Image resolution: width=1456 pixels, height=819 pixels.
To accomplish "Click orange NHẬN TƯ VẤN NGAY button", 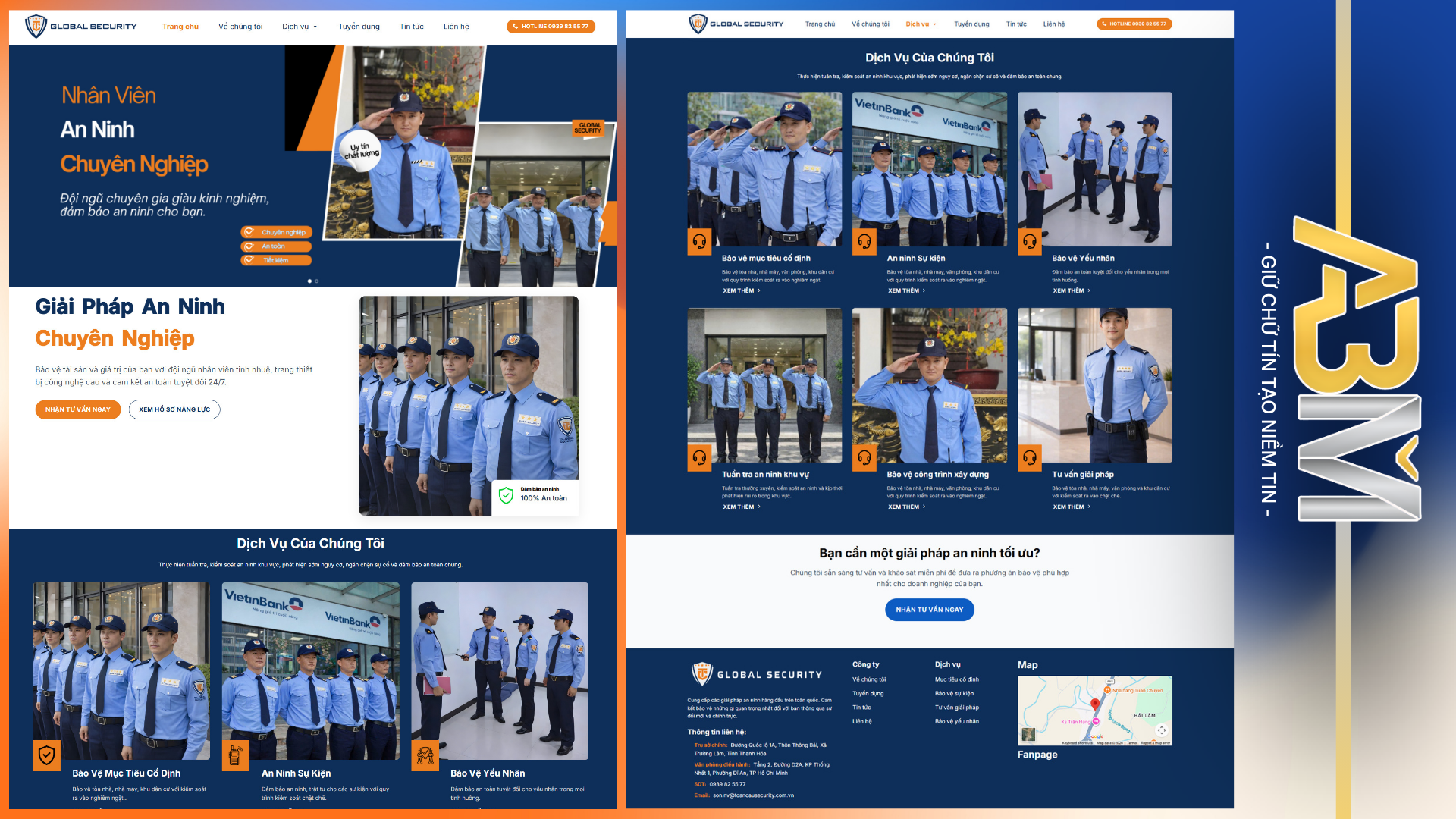I will (78, 409).
